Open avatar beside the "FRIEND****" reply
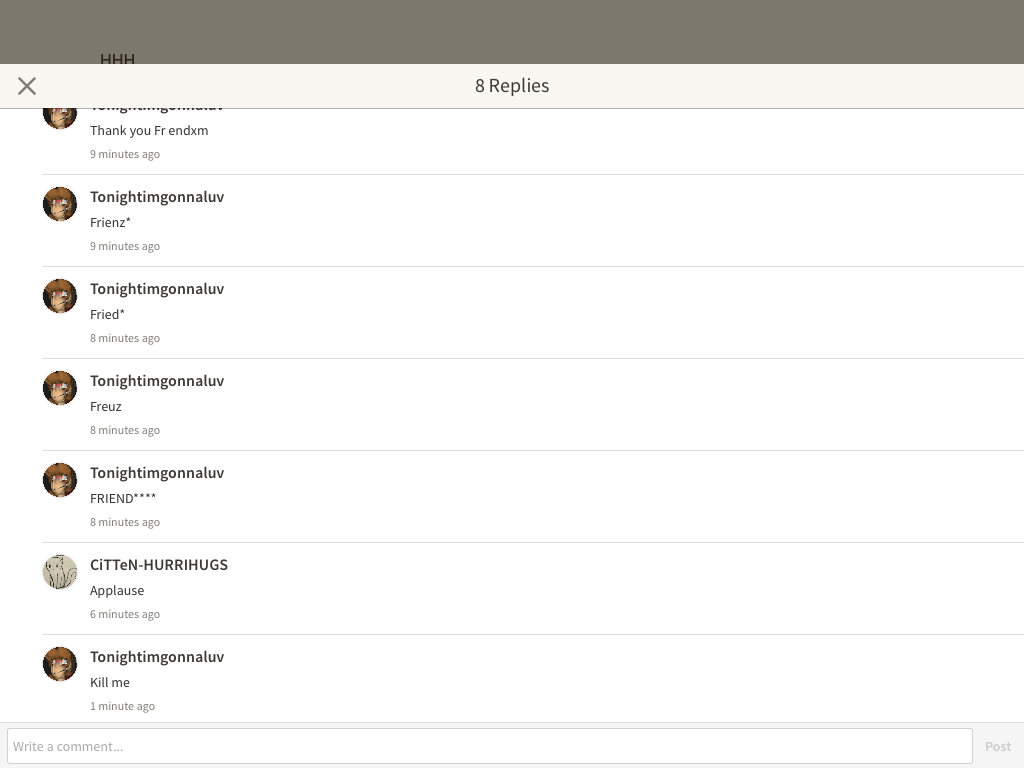The height and width of the screenshot is (768, 1024). coord(60,481)
